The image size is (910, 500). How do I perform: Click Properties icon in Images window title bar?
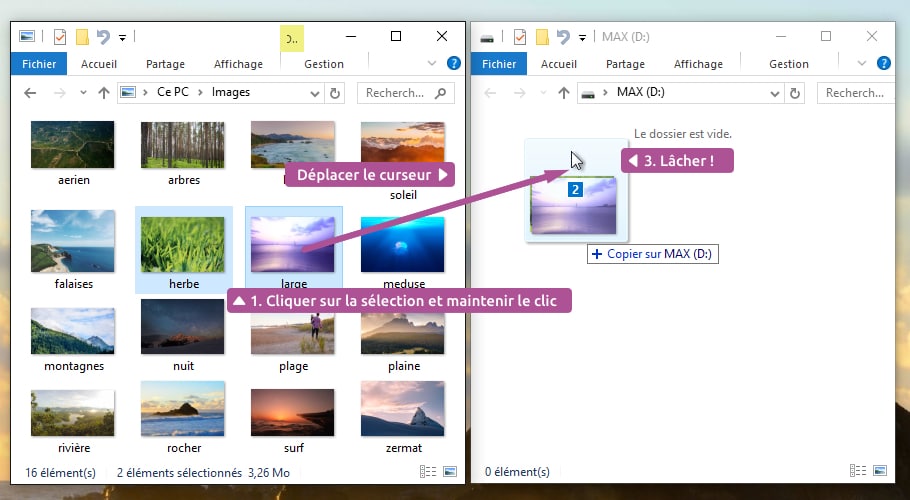(59, 37)
